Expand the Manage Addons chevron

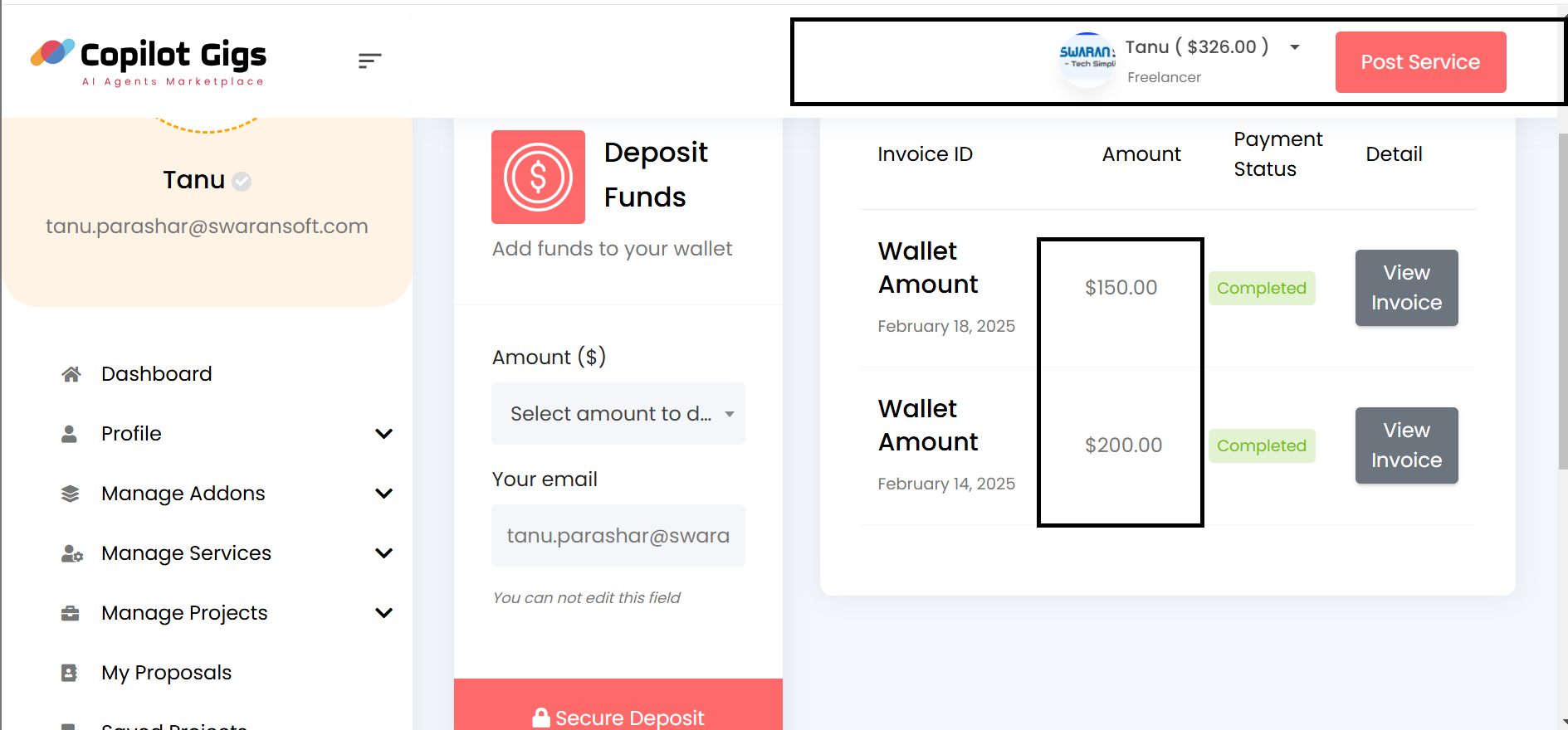(x=383, y=494)
